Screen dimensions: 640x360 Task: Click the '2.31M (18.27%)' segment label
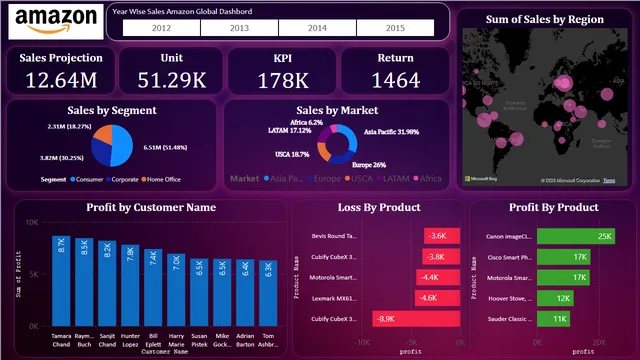[x=69, y=127]
